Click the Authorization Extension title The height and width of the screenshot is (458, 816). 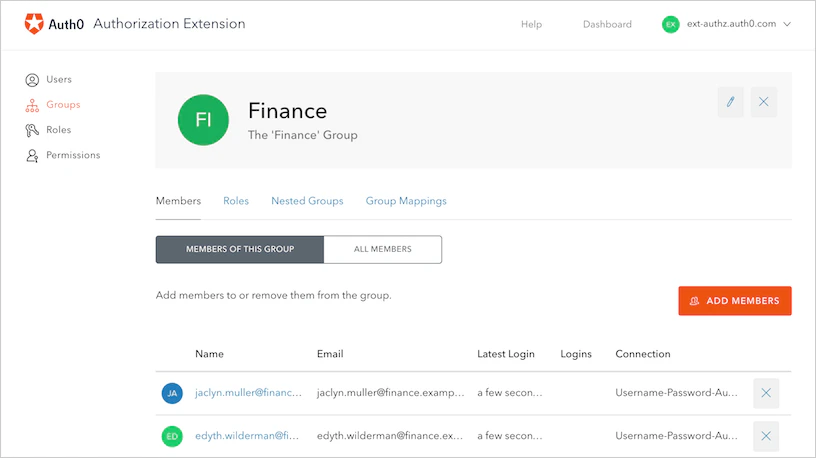point(169,24)
